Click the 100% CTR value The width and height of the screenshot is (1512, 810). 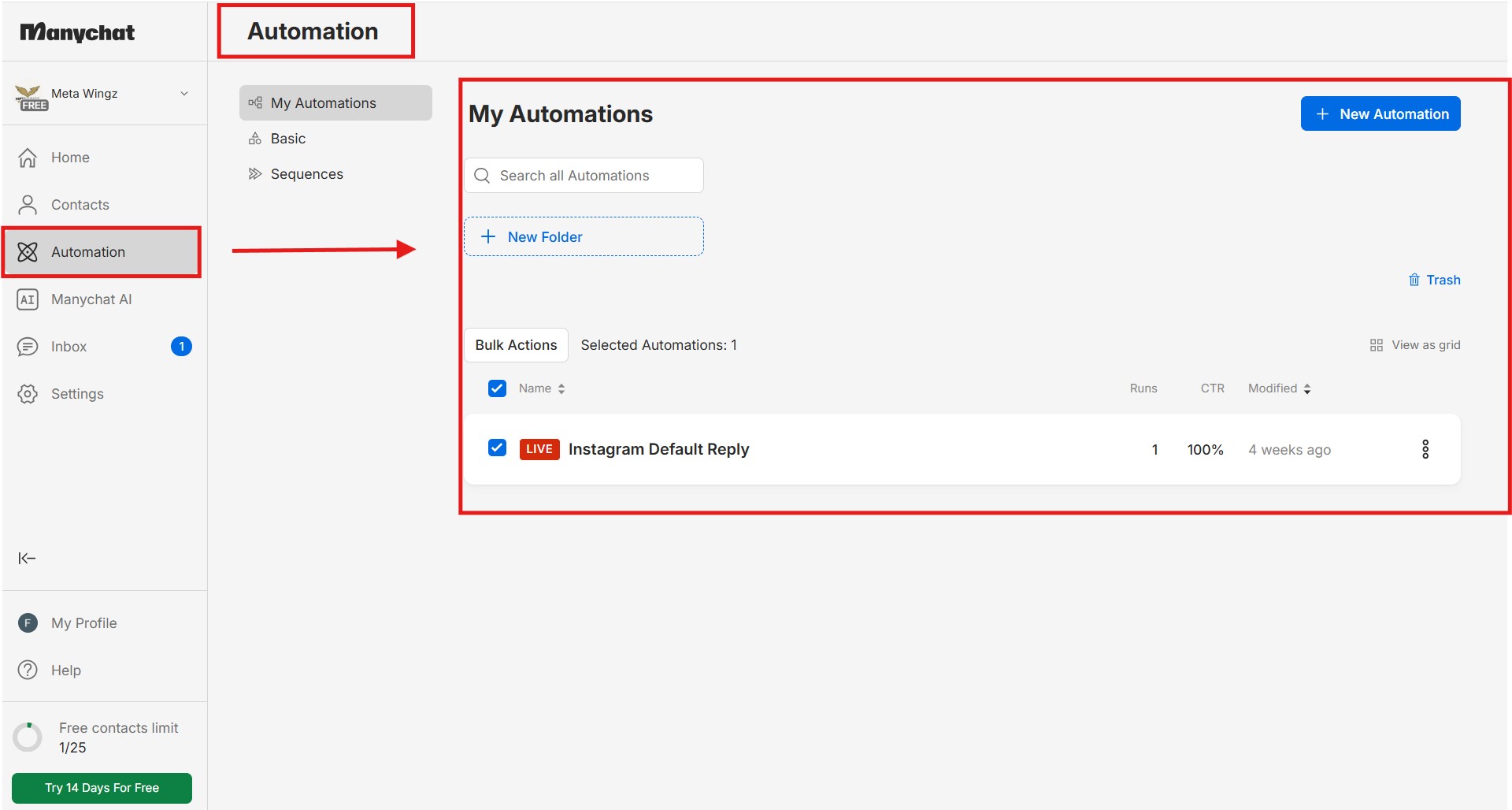1205,450
